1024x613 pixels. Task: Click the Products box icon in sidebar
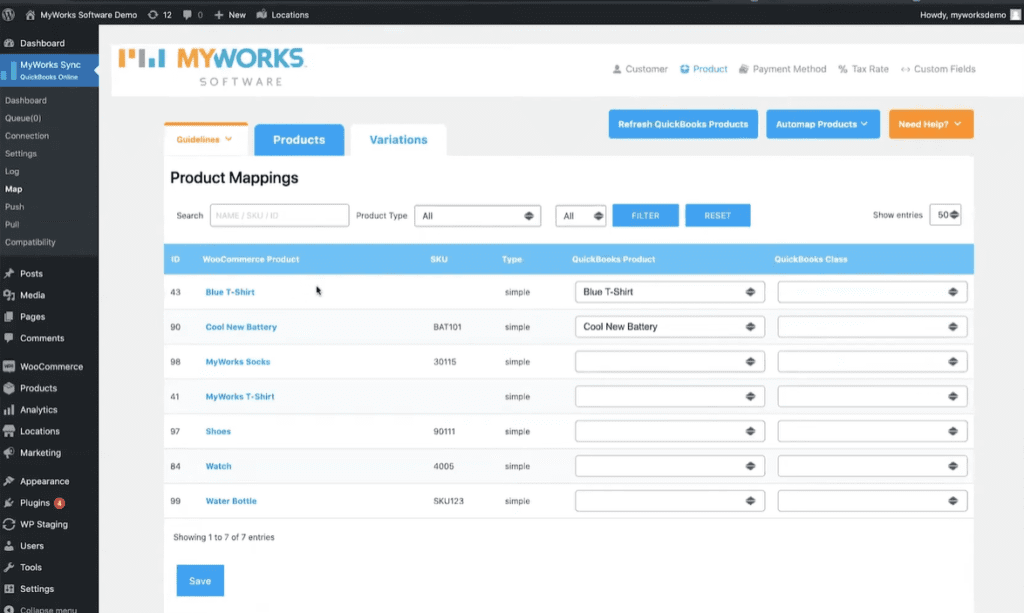pyautogui.click(x=9, y=388)
